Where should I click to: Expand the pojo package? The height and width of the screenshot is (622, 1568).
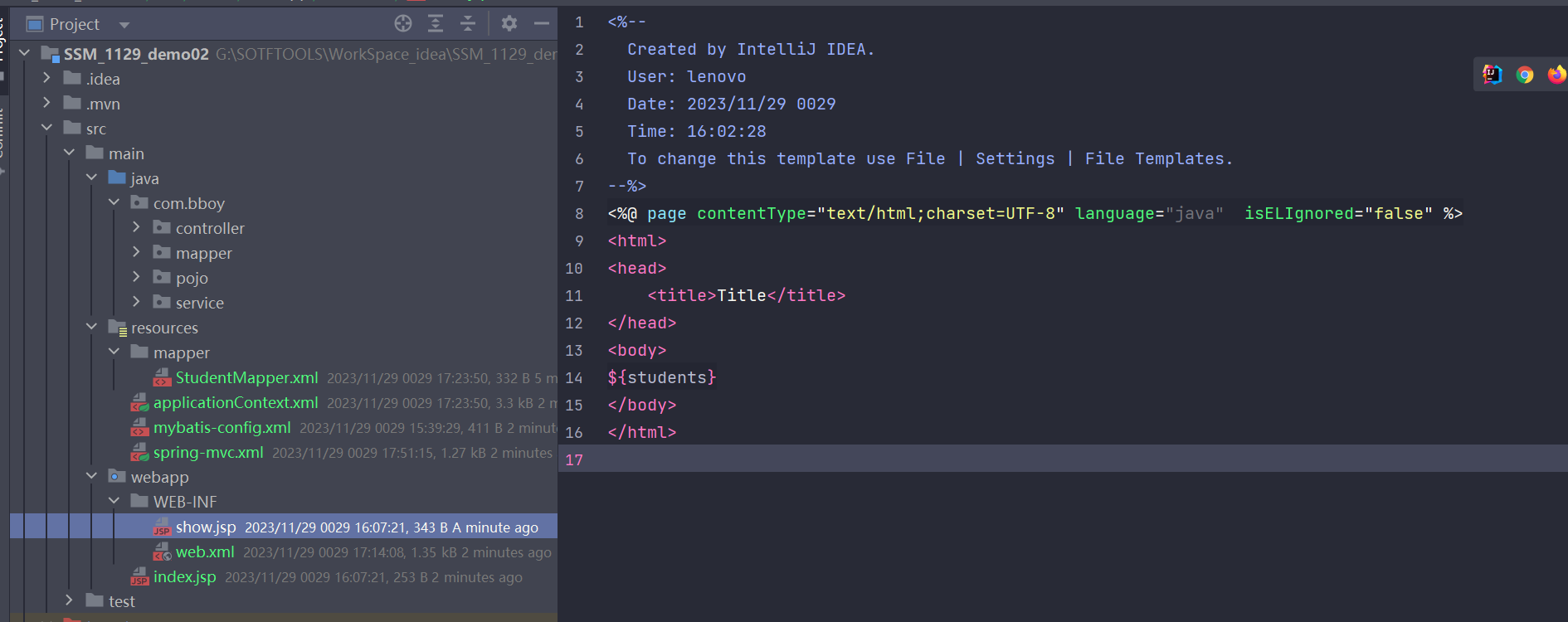137,277
